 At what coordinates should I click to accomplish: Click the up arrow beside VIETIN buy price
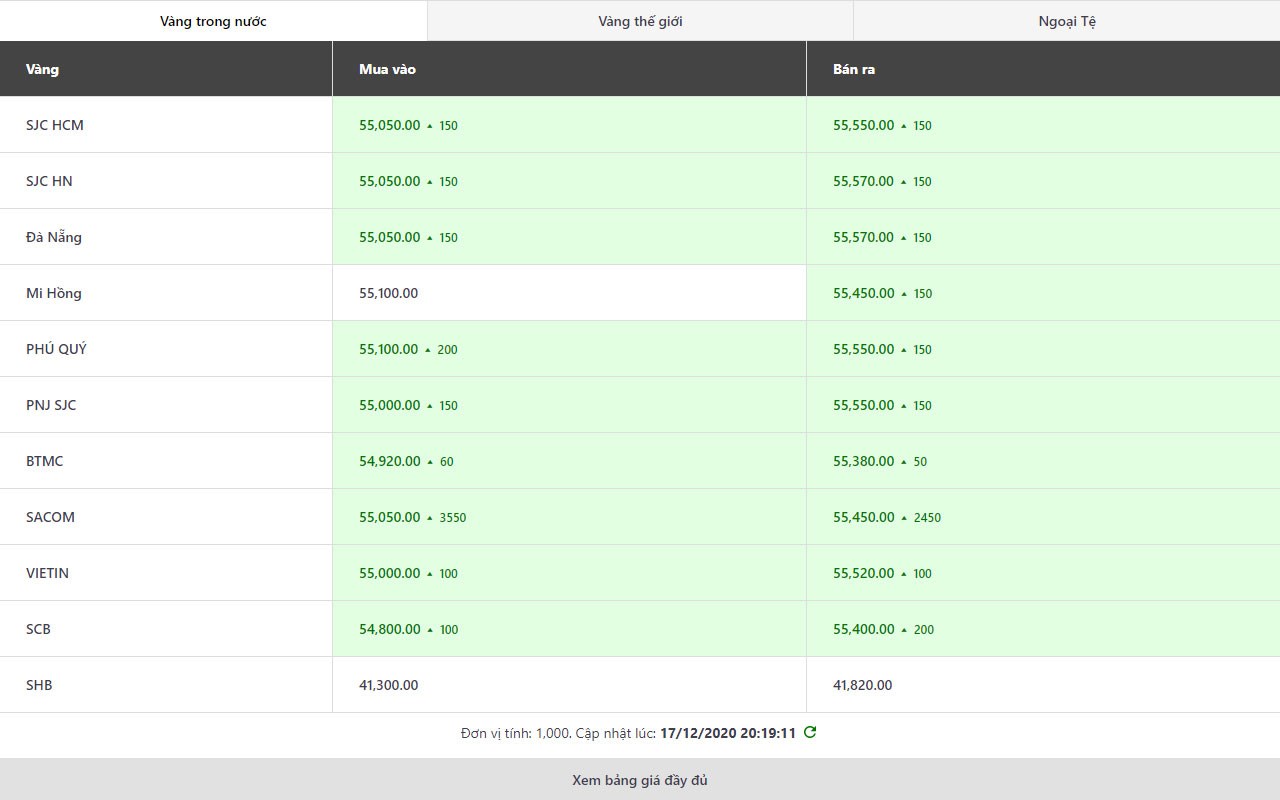pyautogui.click(x=430, y=574)
